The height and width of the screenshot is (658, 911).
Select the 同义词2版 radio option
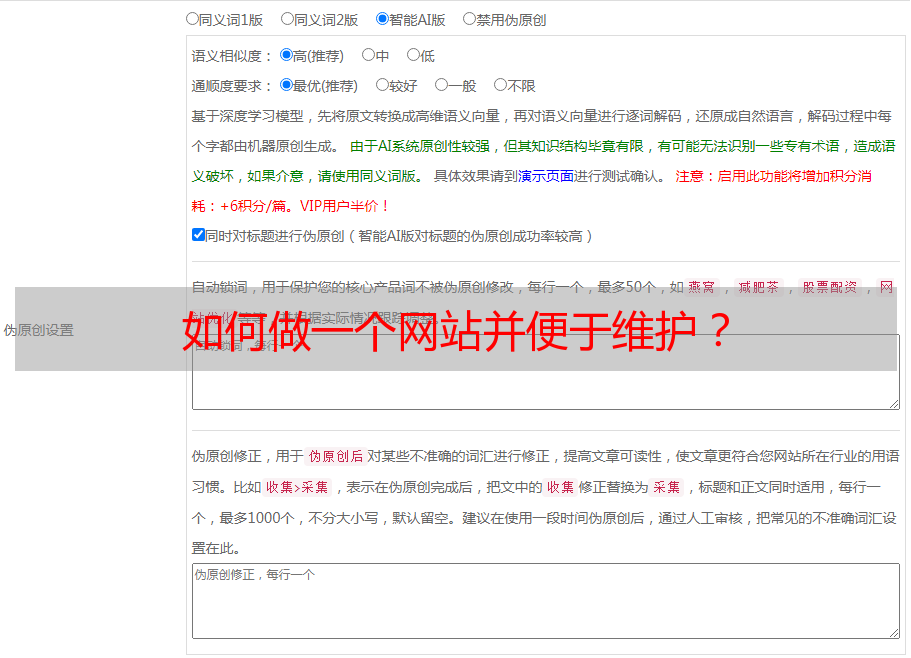287,19
